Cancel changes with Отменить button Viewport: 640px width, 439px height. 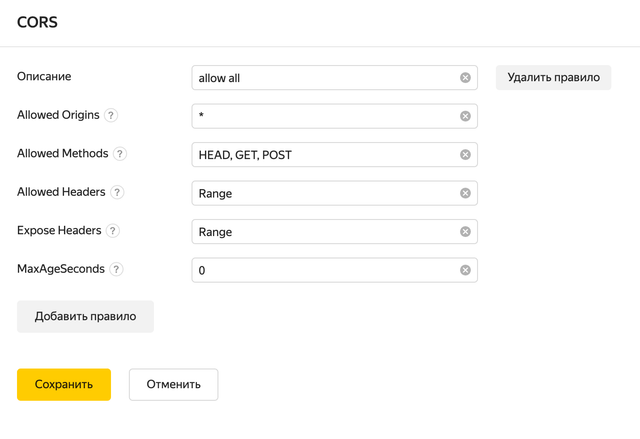173,384
